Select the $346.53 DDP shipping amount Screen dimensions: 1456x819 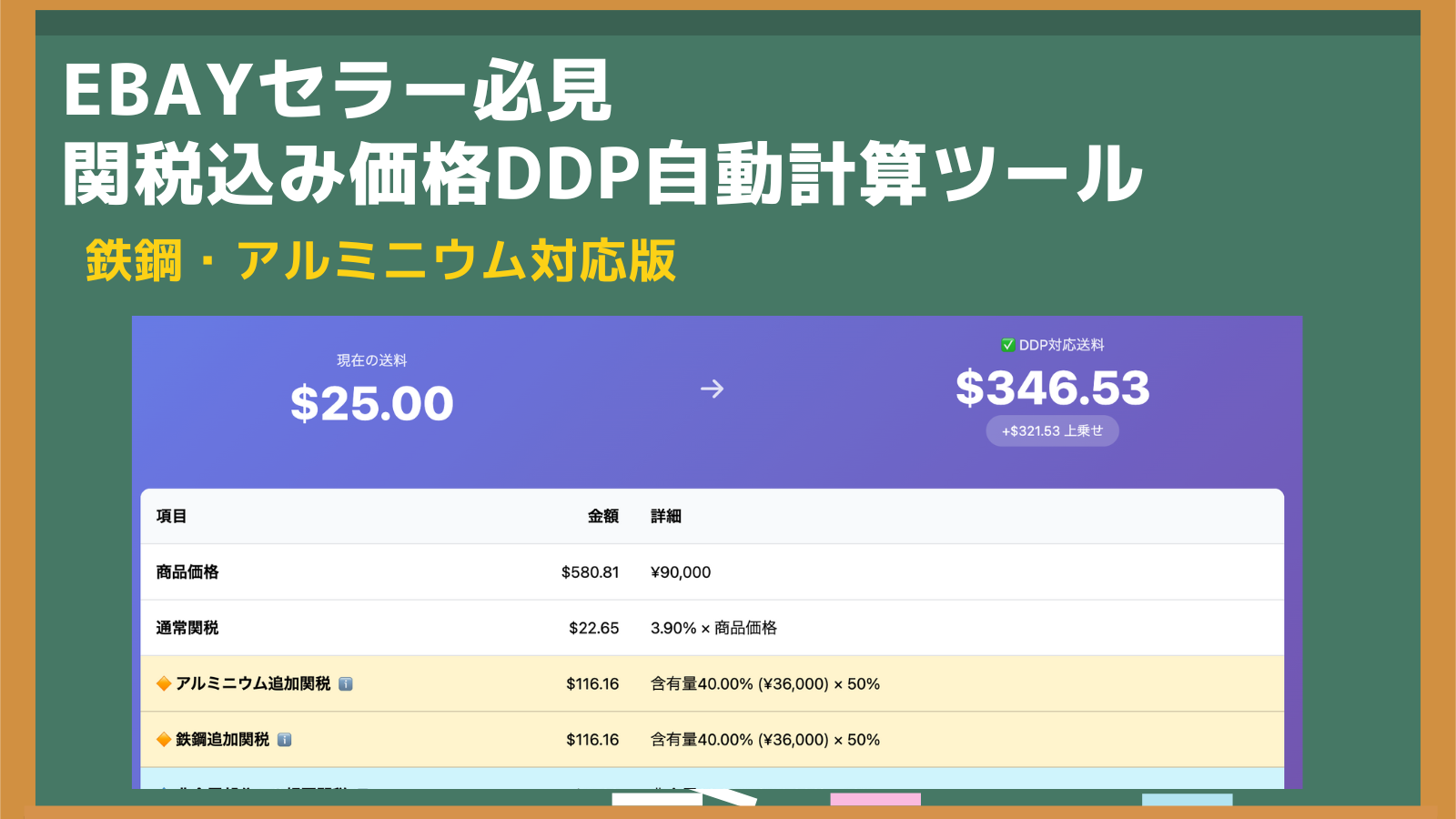pos(1052,389)
